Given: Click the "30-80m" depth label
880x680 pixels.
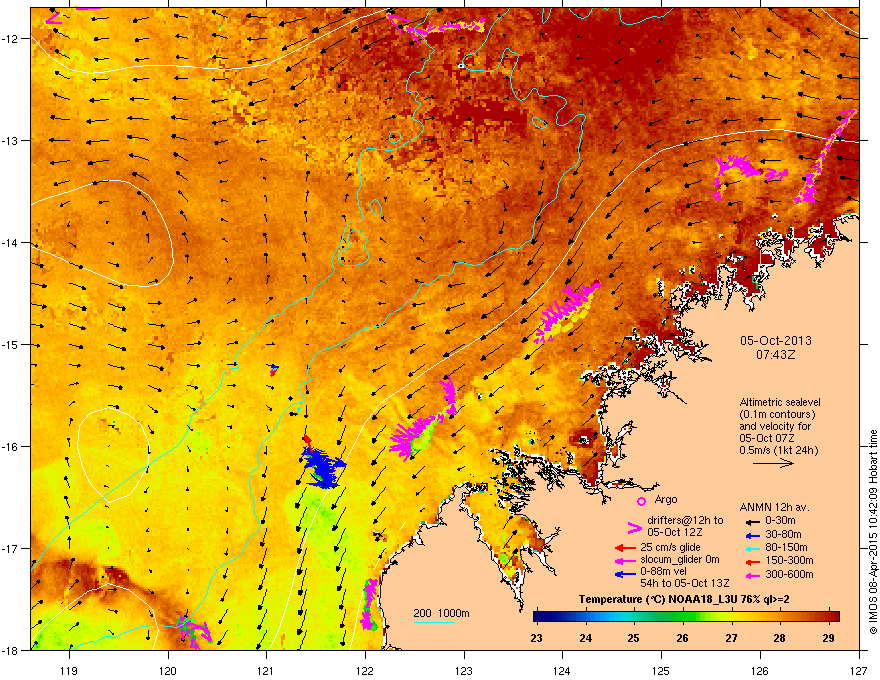Looking at the screenshot, I should (783, 534).
